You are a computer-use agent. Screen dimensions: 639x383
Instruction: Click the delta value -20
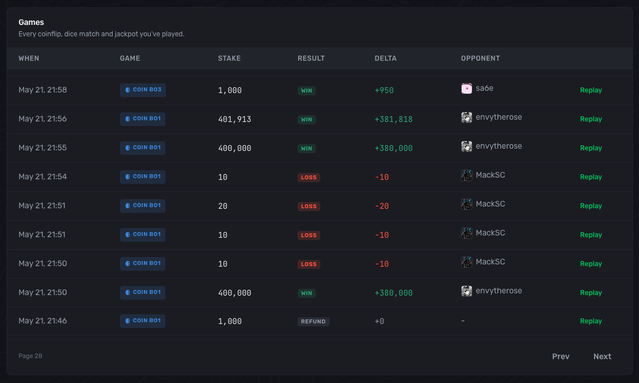click(x=382, y=206)
